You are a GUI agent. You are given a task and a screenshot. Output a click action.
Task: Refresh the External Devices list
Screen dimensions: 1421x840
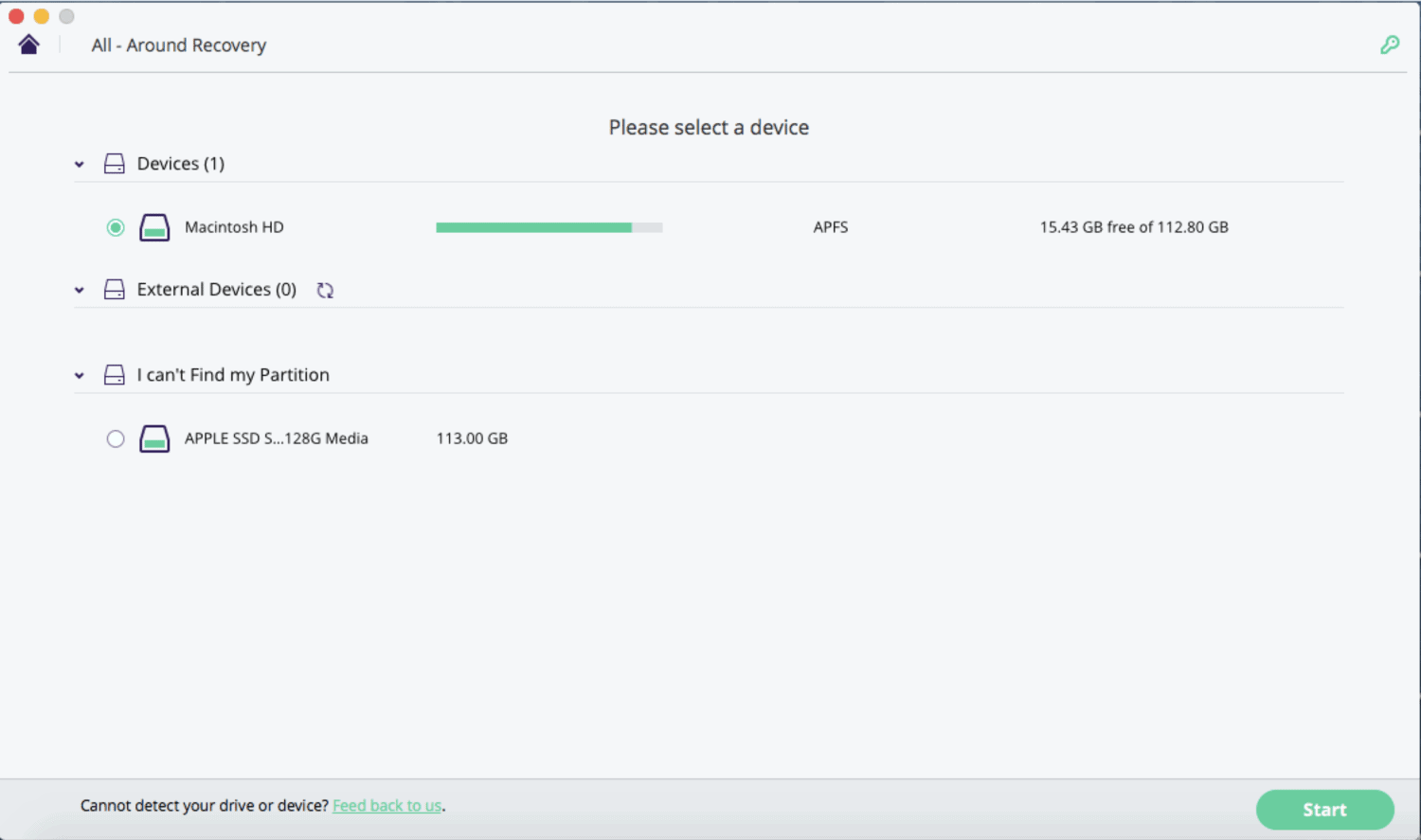(x=325, y=291)
